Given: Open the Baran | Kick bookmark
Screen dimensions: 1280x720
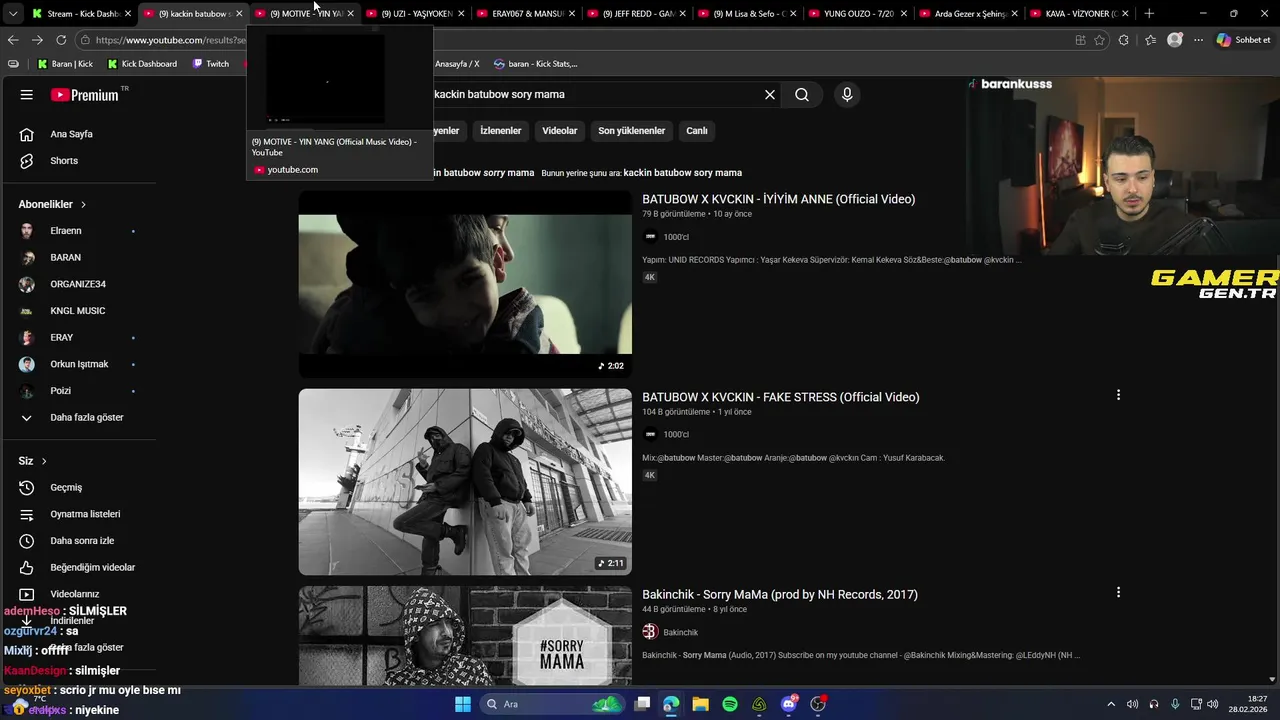Looking at the screenshot, I should click(x=65, y=64).
